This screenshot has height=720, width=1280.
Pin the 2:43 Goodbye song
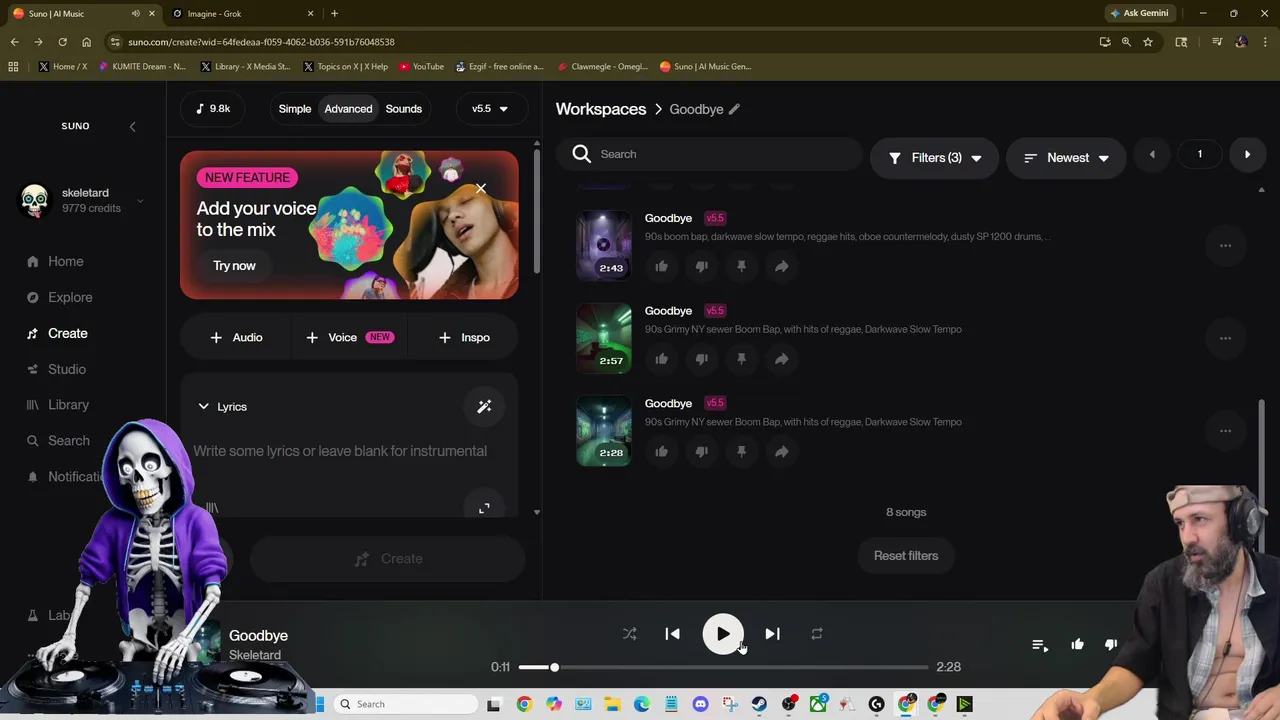click(741, 266)
